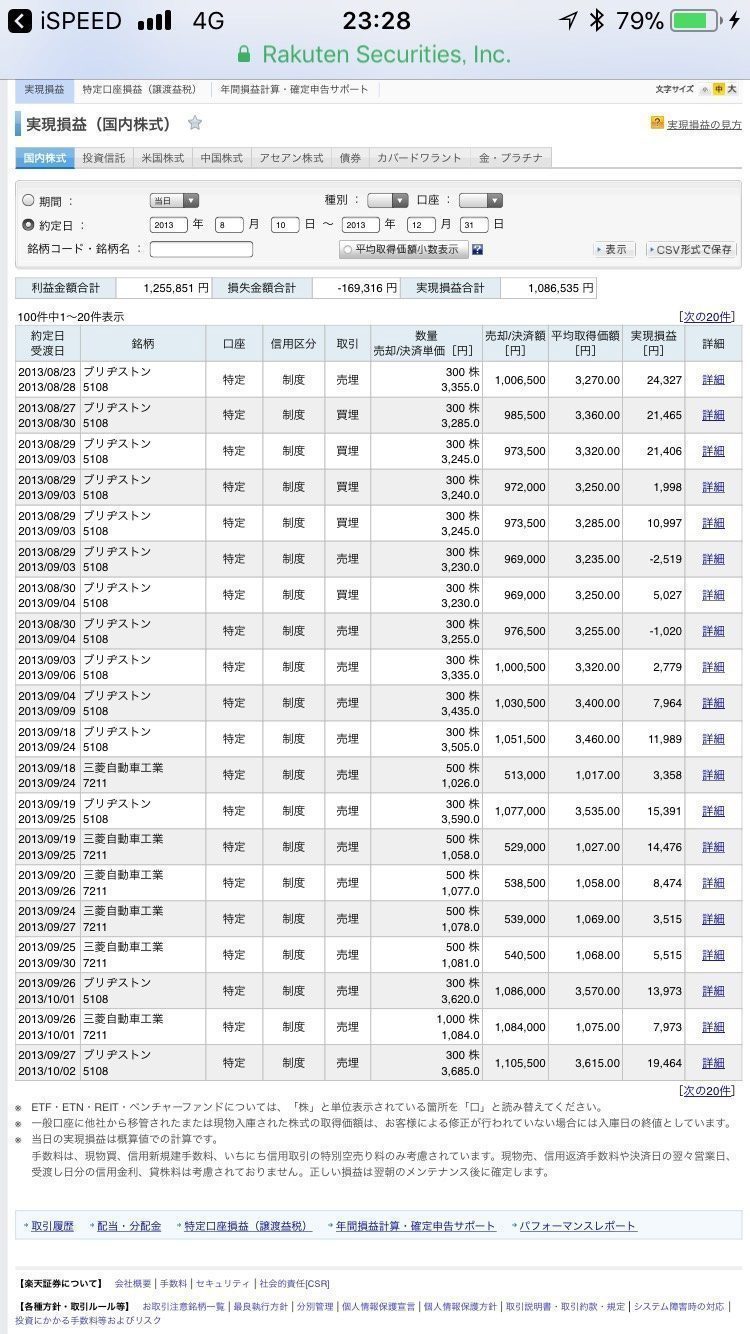Open 詳細 for the row with -1,020 loss
The height and width of the screenshot is (1334, 750).
pos(713,631)
